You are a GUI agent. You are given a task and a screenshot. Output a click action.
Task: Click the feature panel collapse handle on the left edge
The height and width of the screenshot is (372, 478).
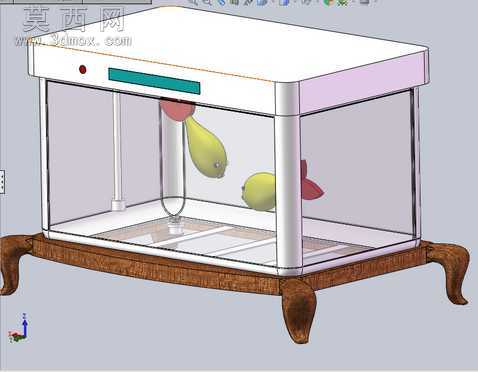[x=2, y=181]
